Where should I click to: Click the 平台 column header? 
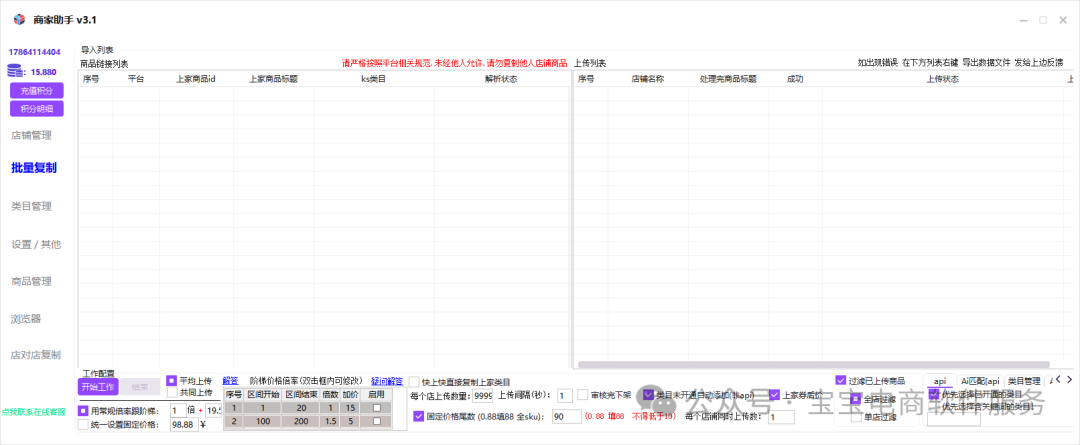coord(136,79)
